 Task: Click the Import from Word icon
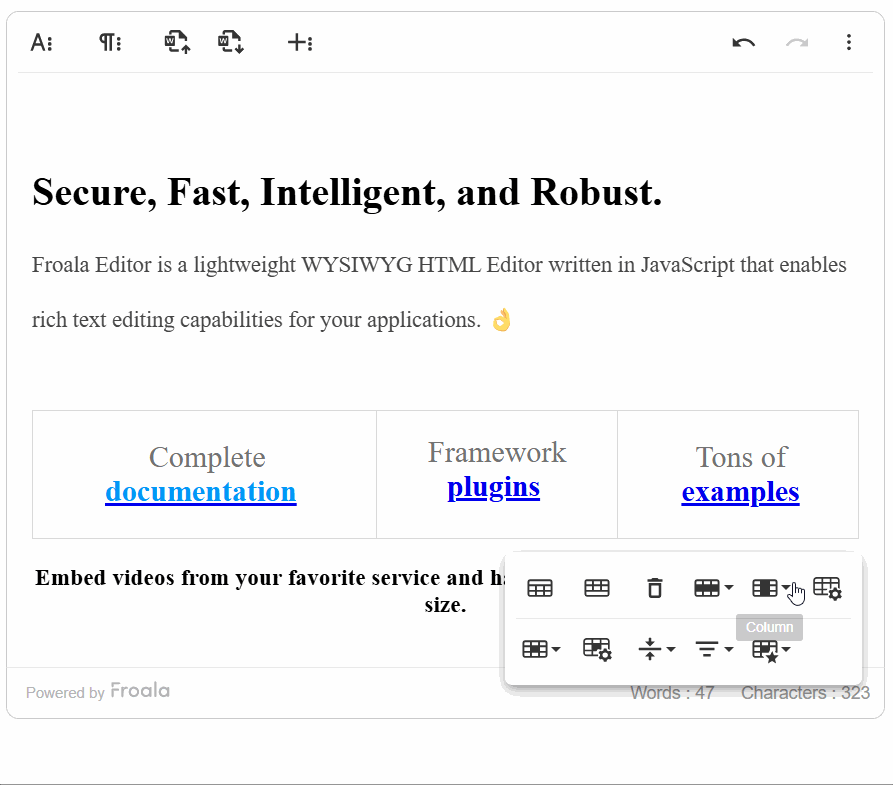point(177,43)
